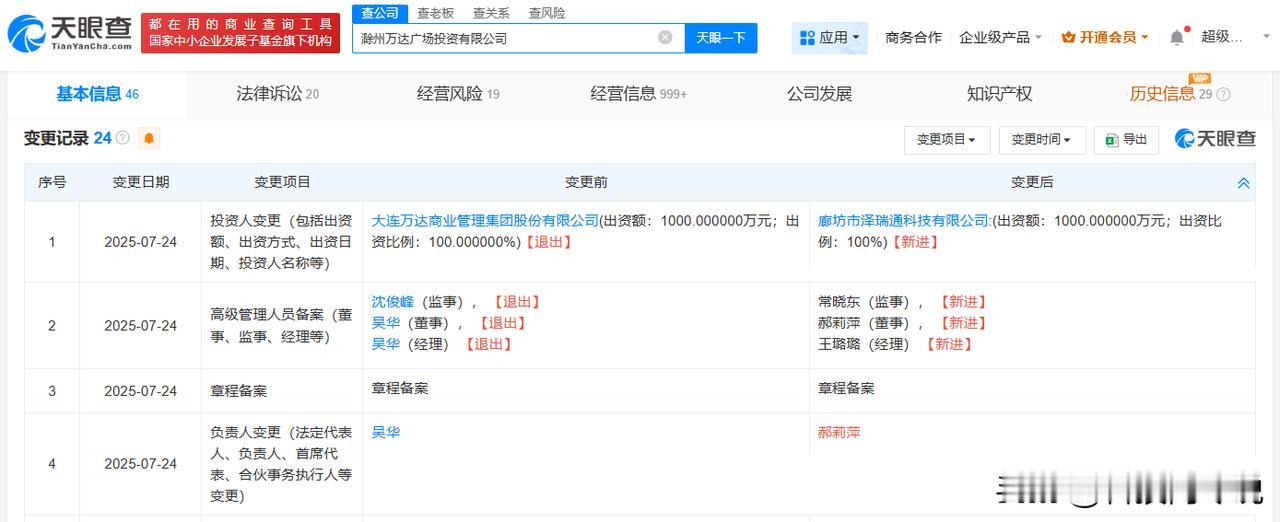Click help icon beside 历史信息 29
This screenshot has width=1280, height=522.
pyautogui.click(x=1223, y=94)
